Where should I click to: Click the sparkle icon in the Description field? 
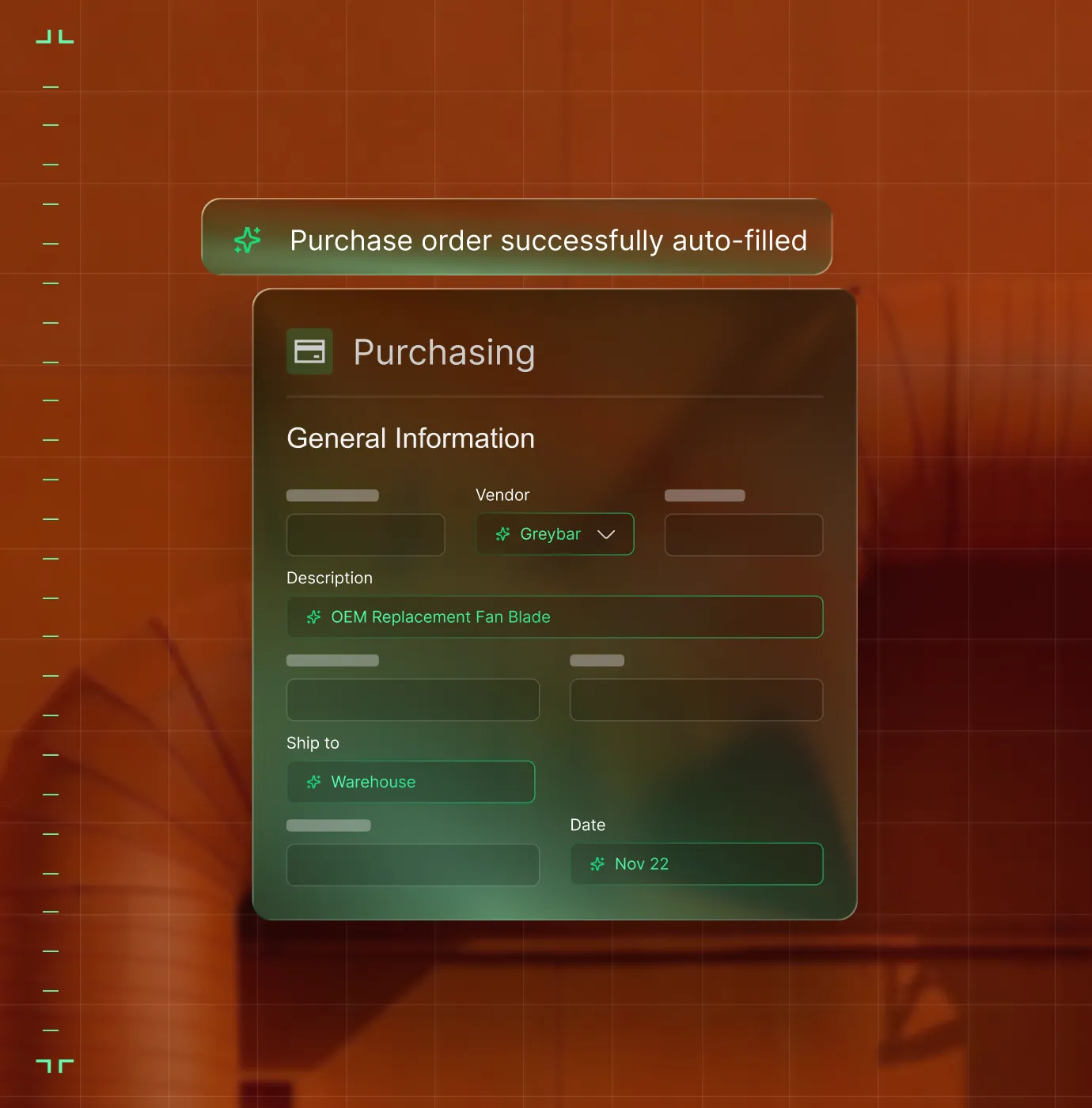point(313,617)
